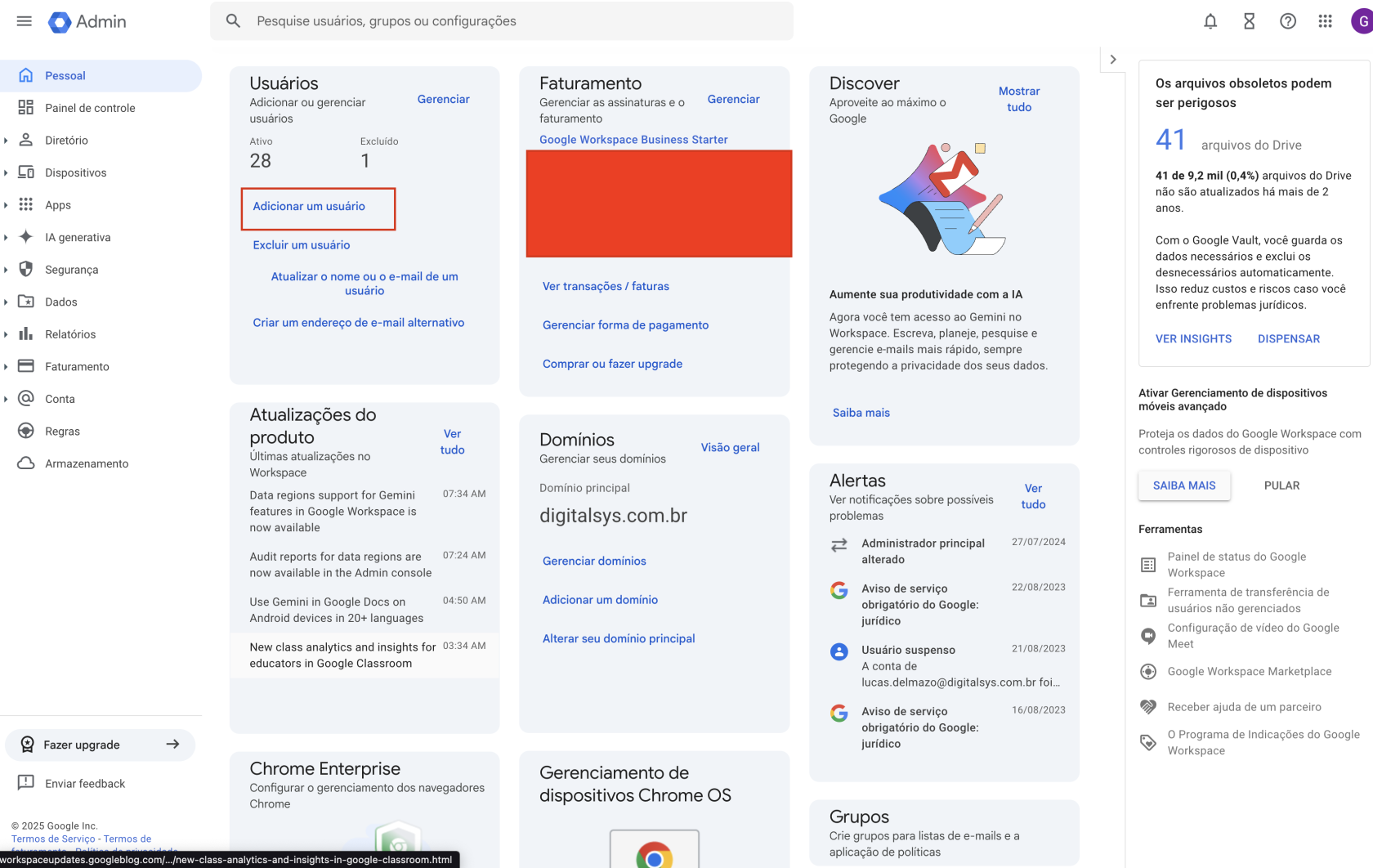1373x868 pixels.
Task: Open the notifications bell icon
Action: tap(1210, 21)
